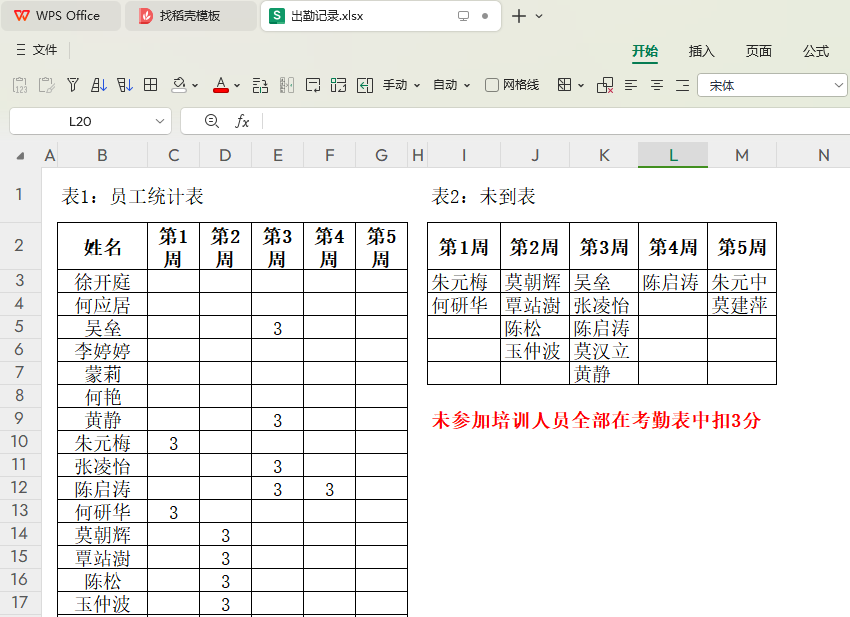The height and width of the screenshot is (617, 850).
Task: Click the 姓名 header cell
Action: (102, 247)
